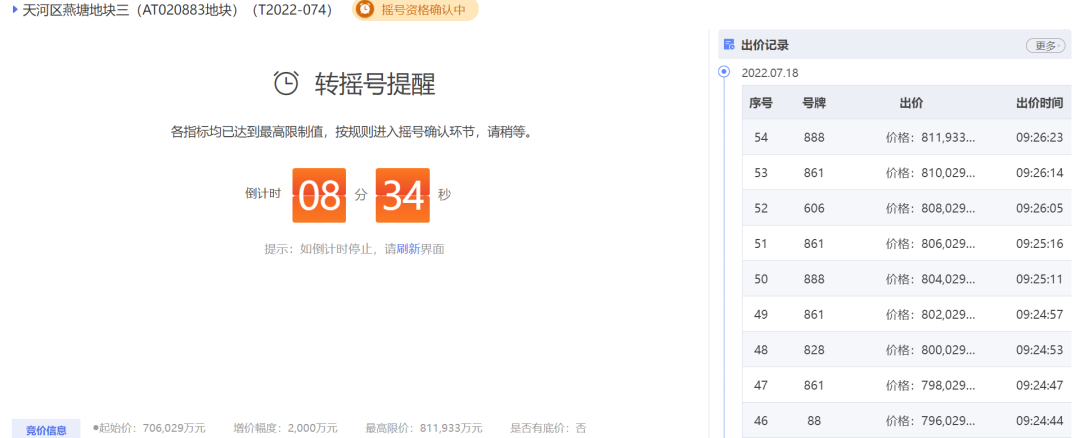Click the 出价记录 panel title
The height and width of the screenshot is (438, 1080).
[765, 45]
